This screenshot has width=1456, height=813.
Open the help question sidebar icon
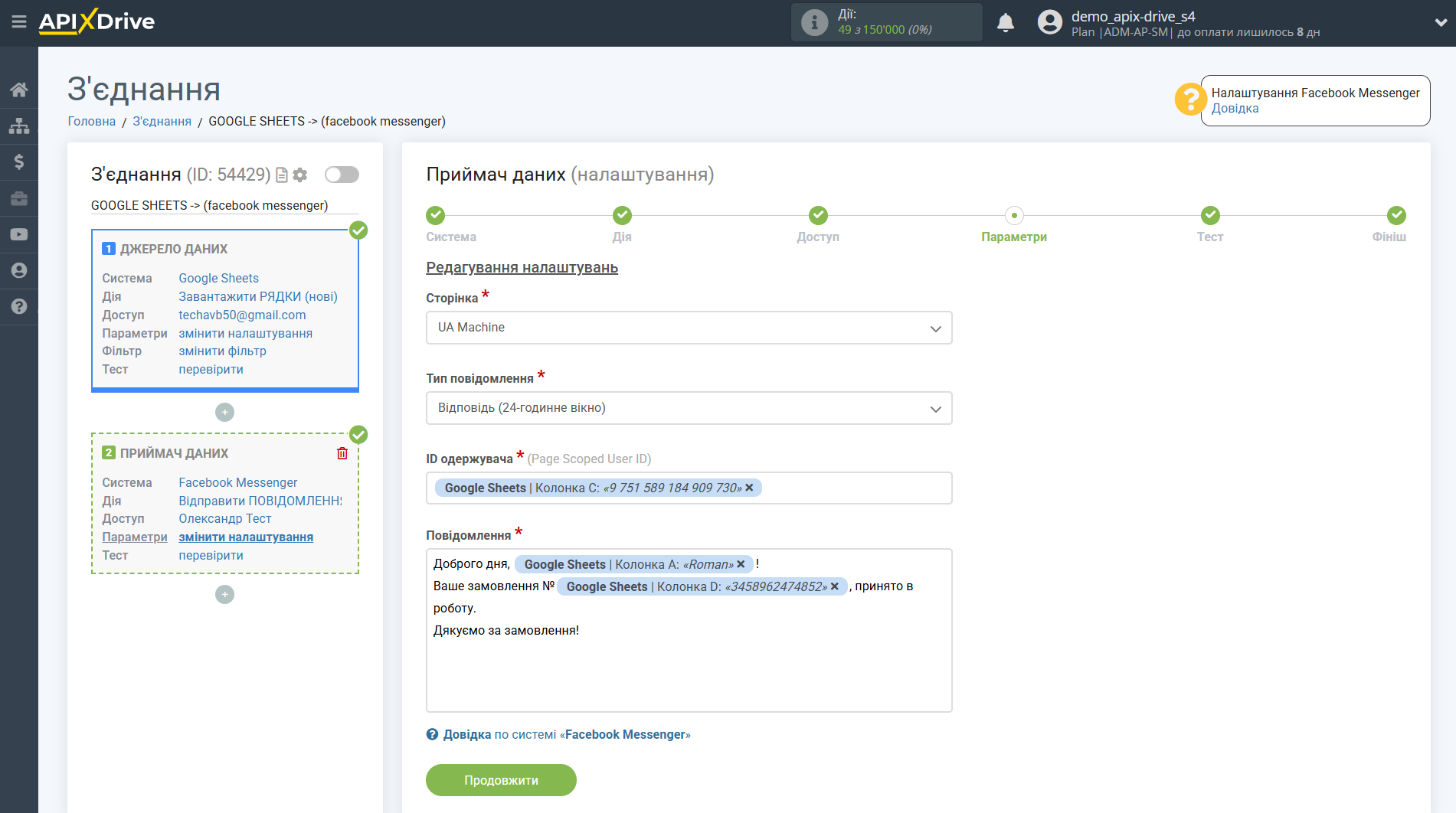click(x=19, y=306)
